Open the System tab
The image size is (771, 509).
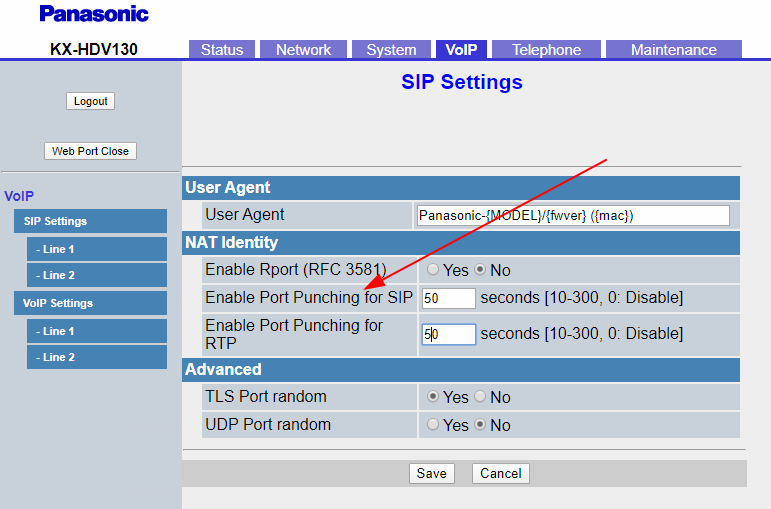(x=391, y=50)
